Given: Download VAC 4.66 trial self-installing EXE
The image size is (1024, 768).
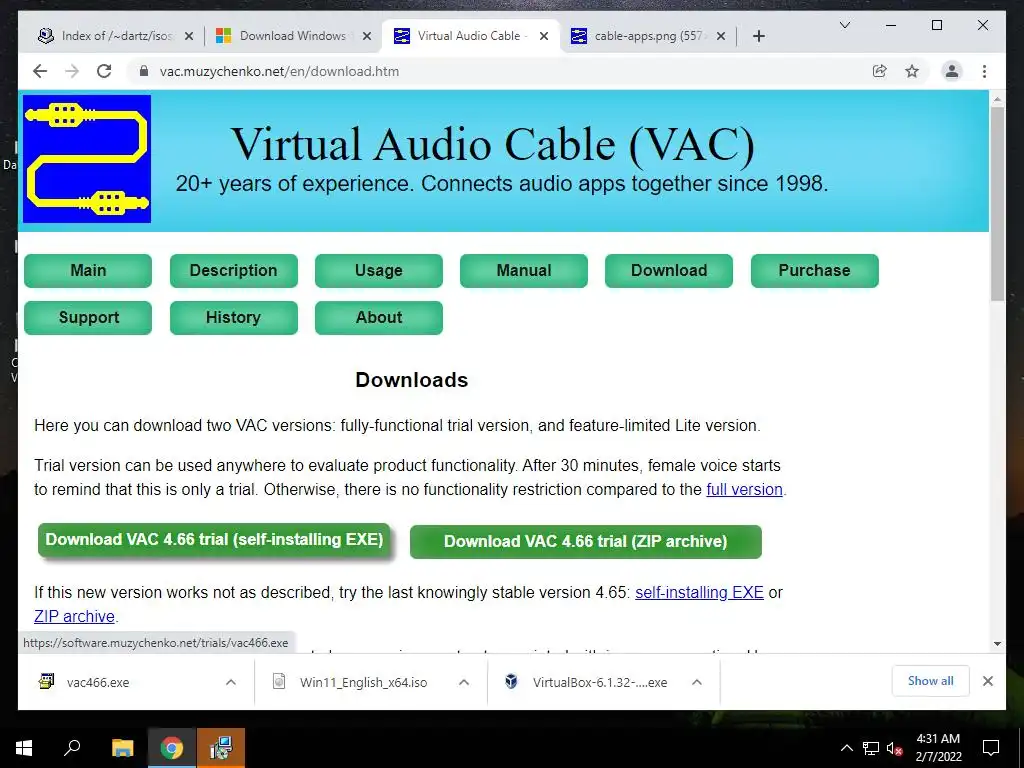Looking at the screenshot, I should click(214, 540).
